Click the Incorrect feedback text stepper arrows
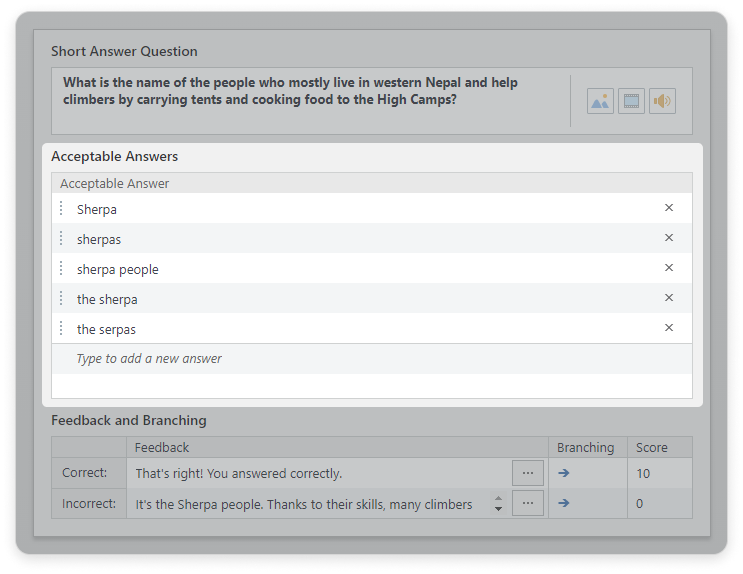 498,504
